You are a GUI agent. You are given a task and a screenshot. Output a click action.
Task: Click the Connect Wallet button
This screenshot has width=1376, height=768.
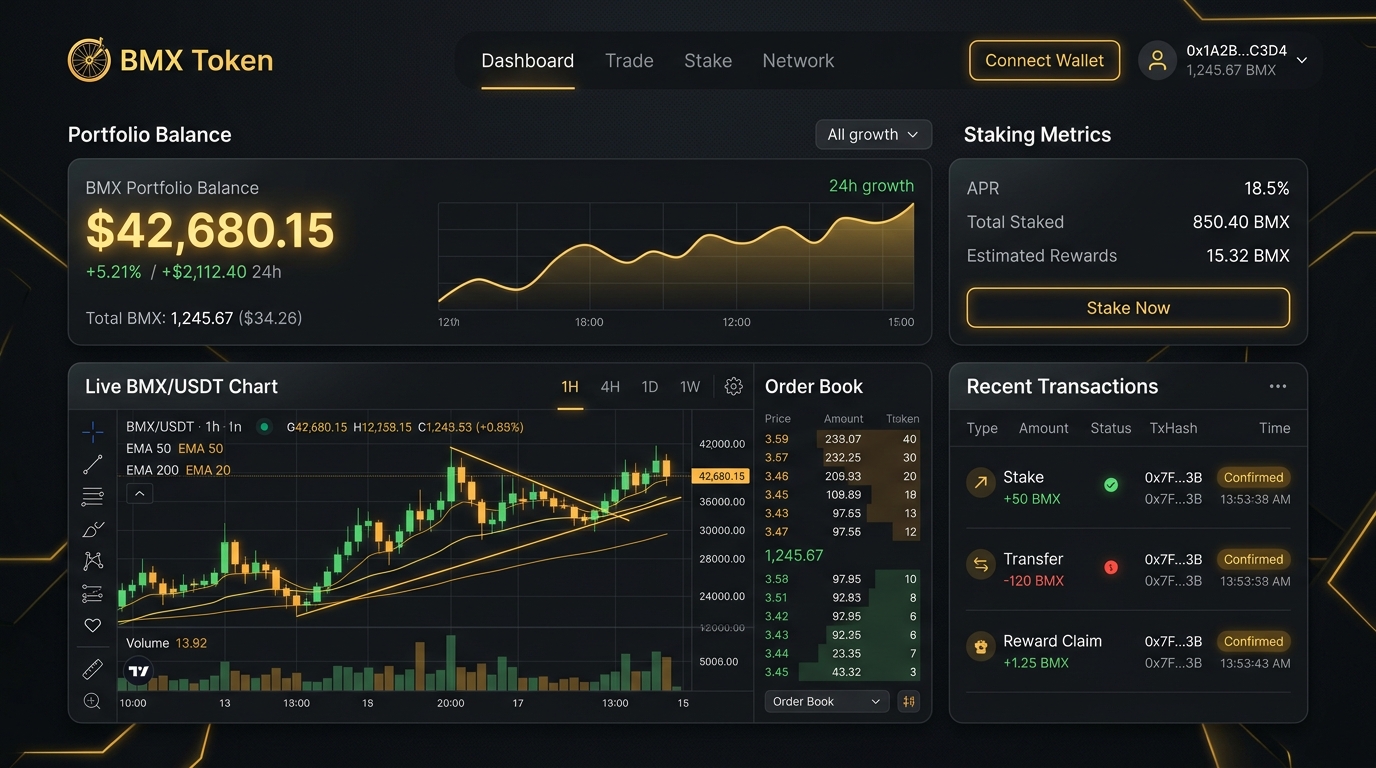tap(1044, 60)
